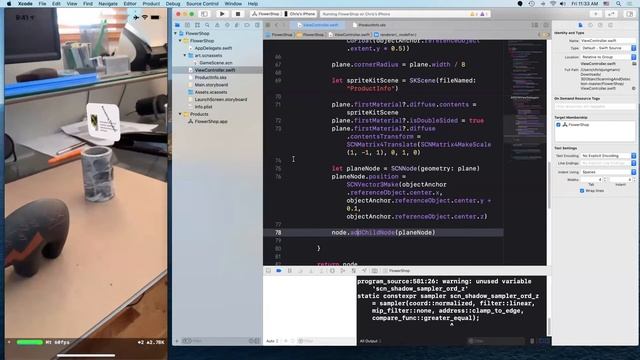Open AppDelegate.swift in navigator
Viewport: 640px width, 360px height.
pos(213,48)
